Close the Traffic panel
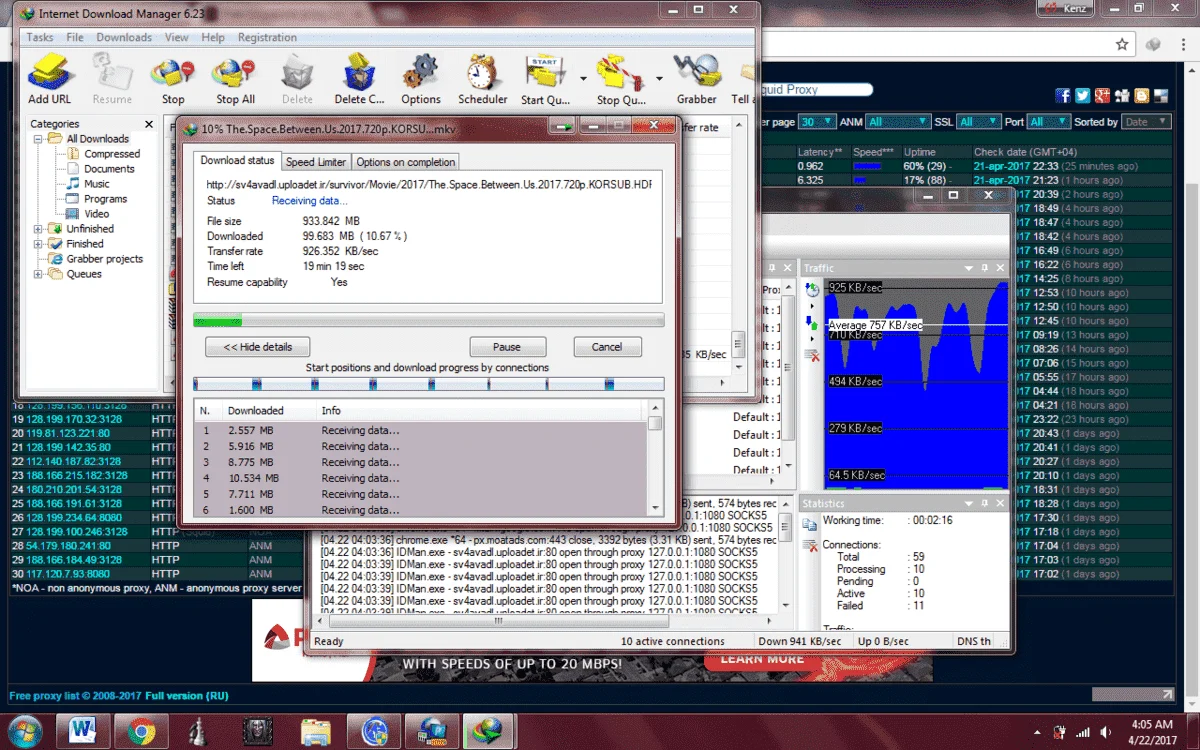The width and height of the screenshot is (1200, 750). (x=1001, y=268)
